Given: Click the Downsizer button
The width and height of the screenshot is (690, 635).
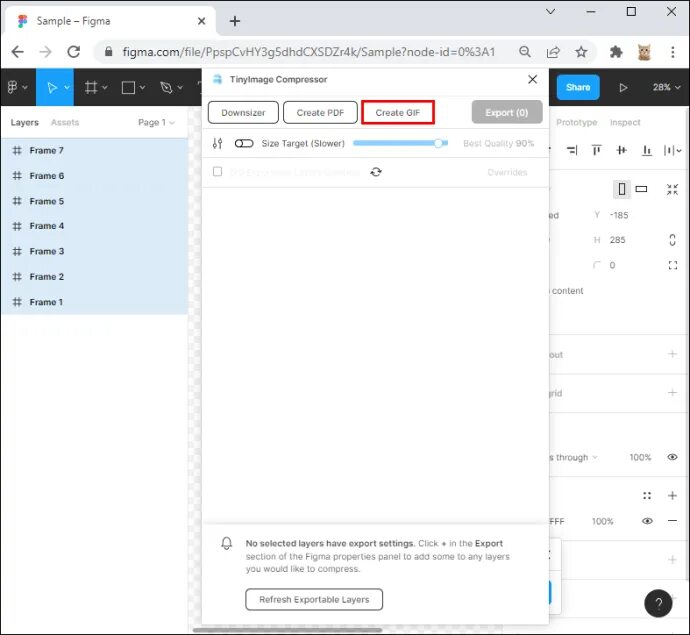Looking at the screenshot, I should tap(243, 113).
